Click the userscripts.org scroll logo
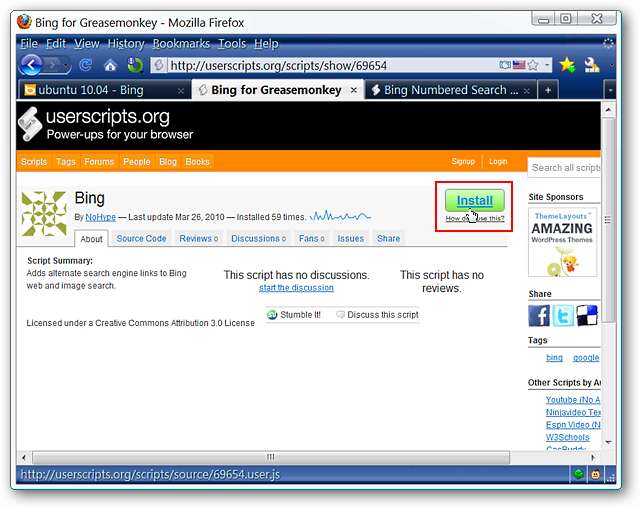 (30, 124)
